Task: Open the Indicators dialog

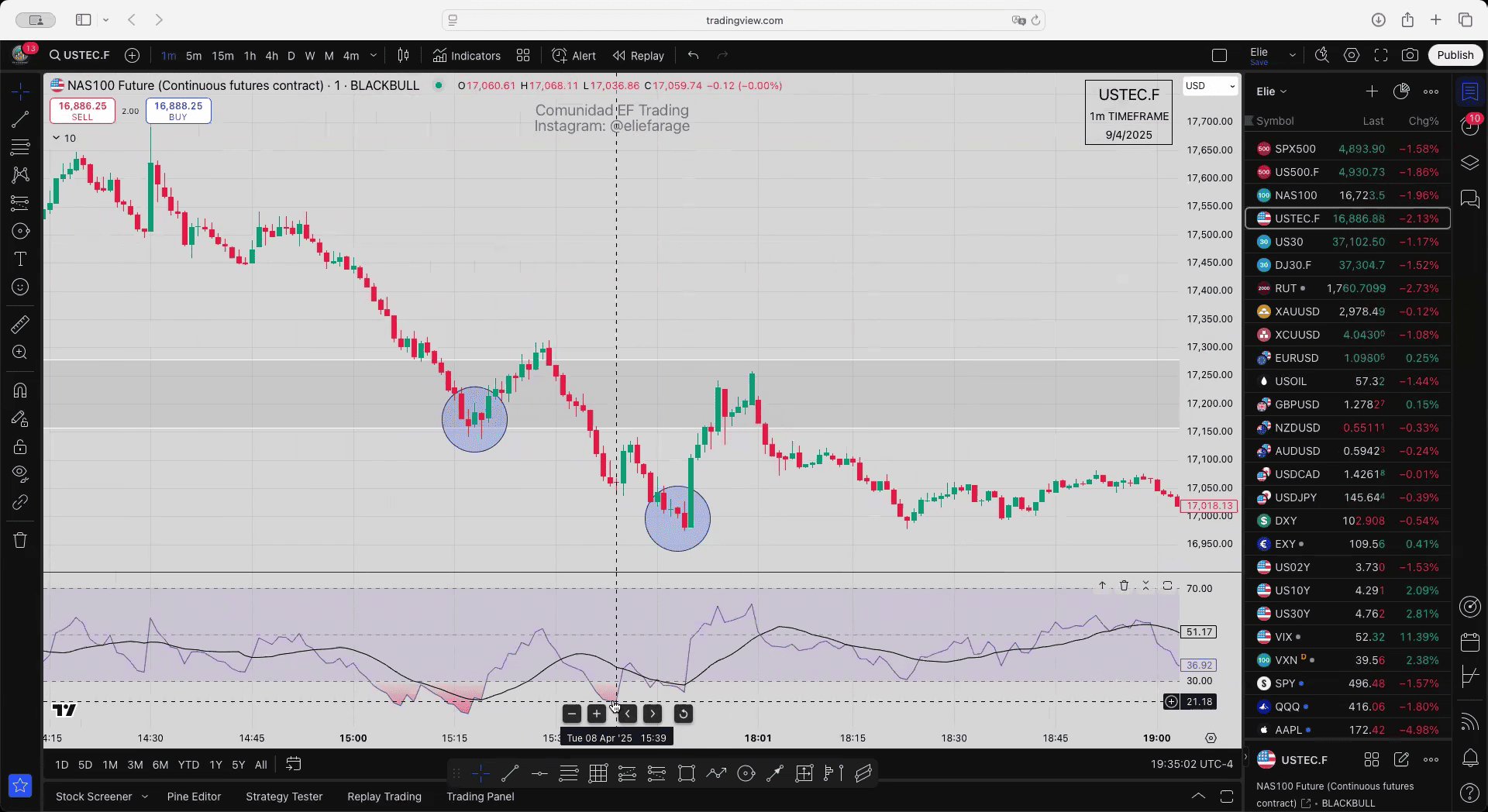Action: 467,56
